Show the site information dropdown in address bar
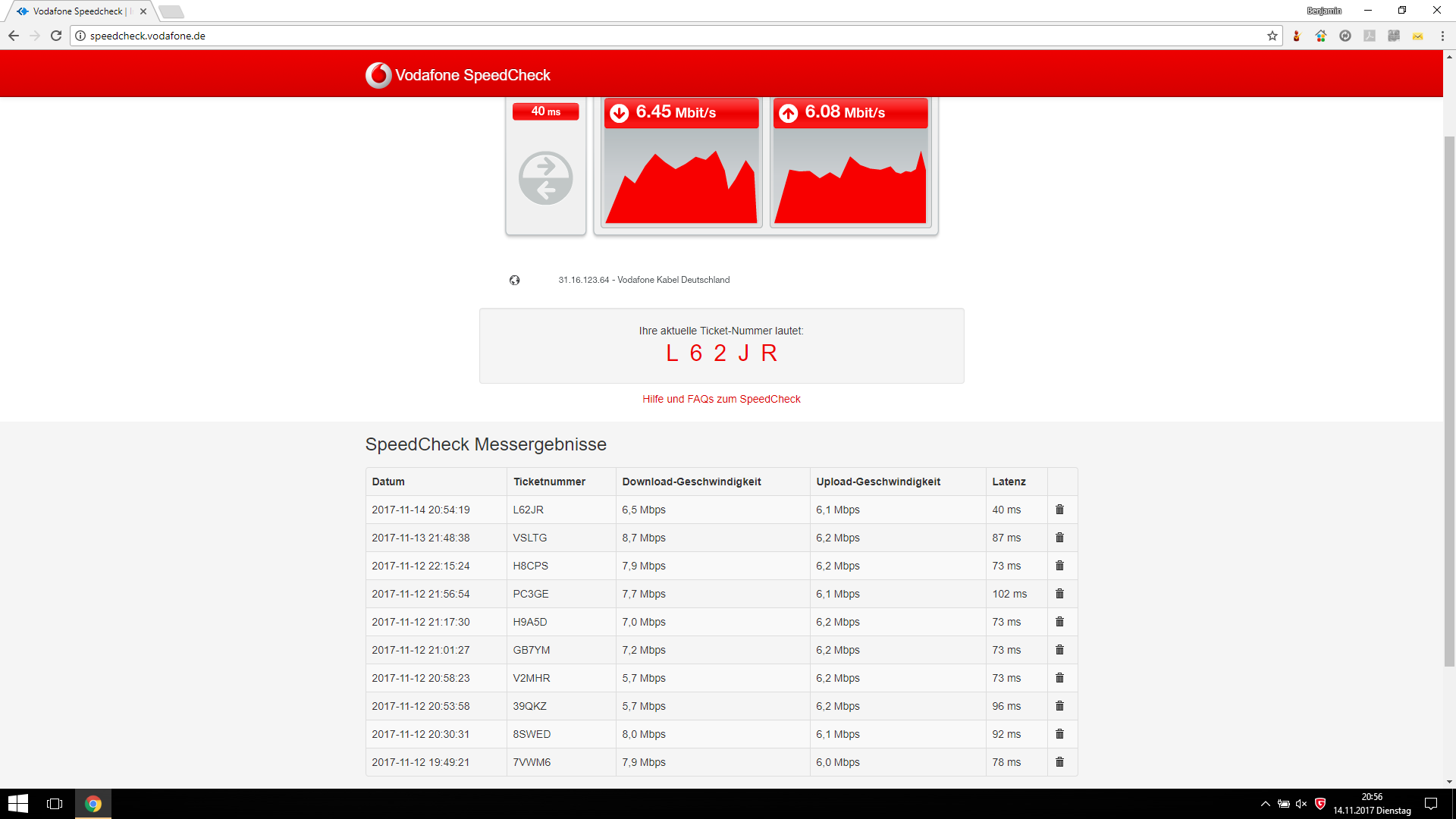 click(x=79, y=35)
